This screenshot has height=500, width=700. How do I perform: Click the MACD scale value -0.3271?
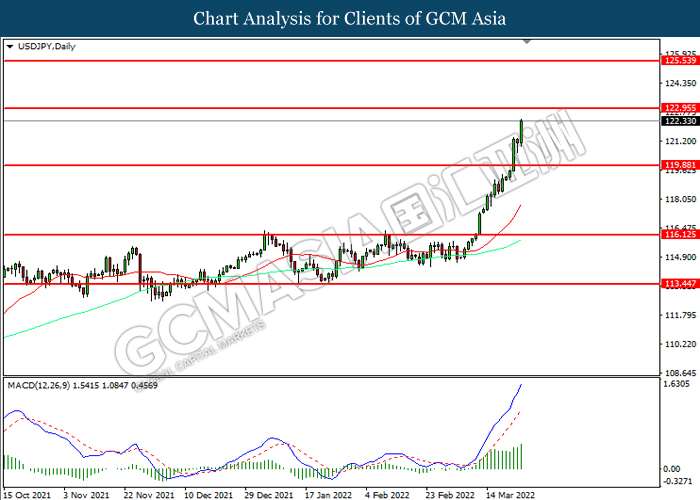pos(678,481)
